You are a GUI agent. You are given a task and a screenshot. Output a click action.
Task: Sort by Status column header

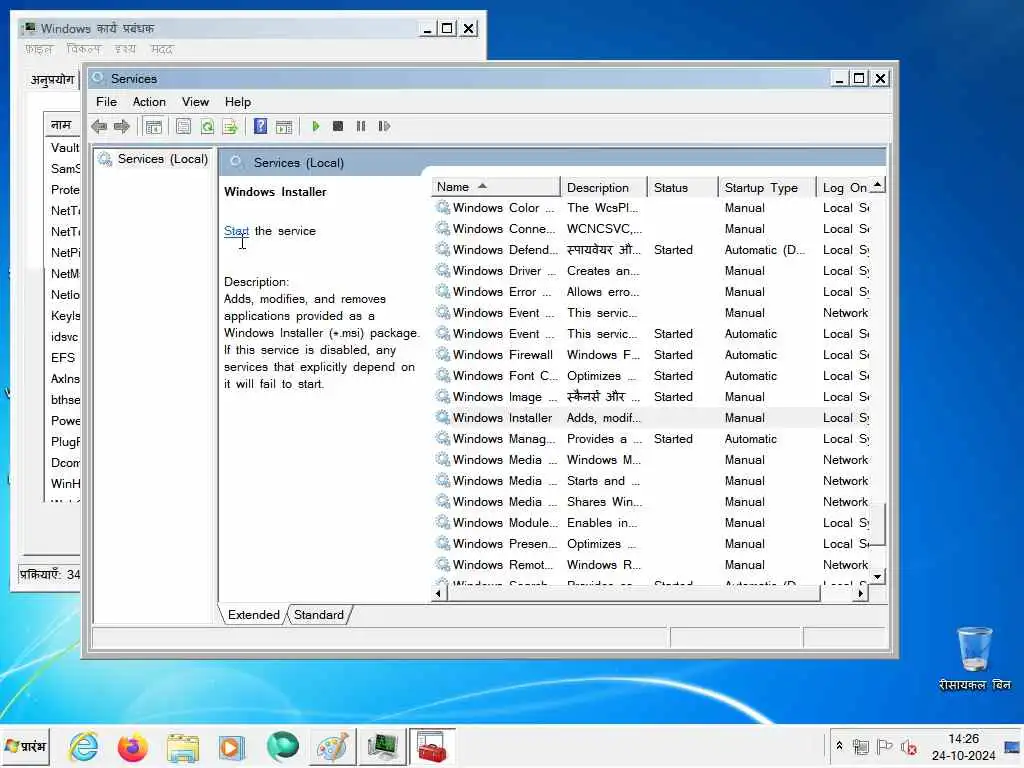click(682, 187)
